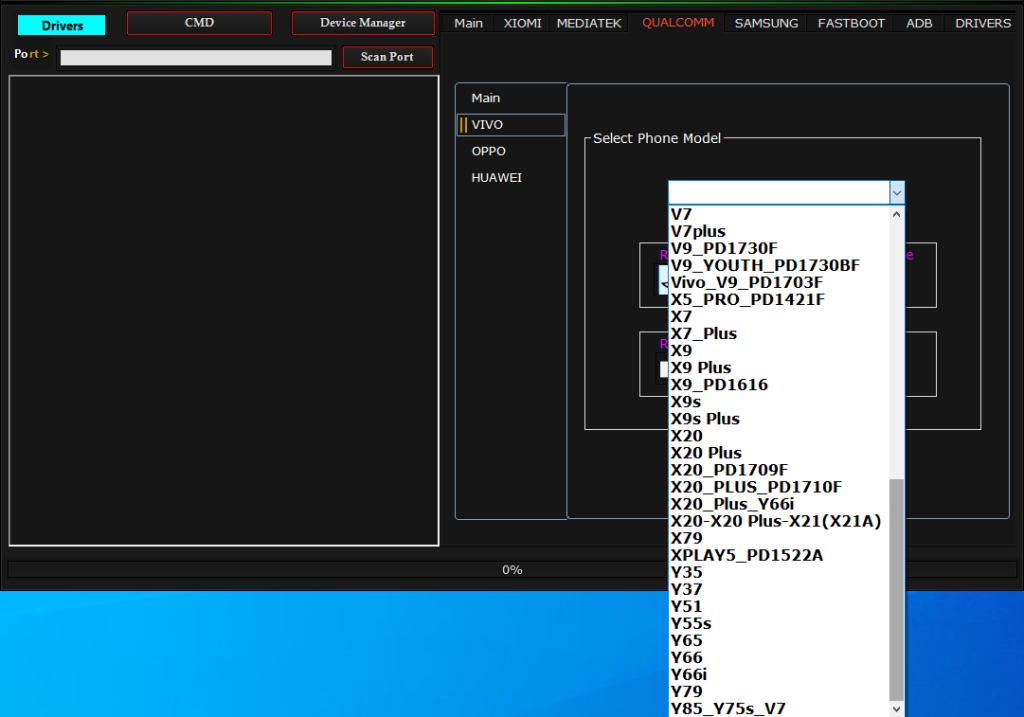
Task: Choose Y55s model
Action: pos(779,623)
